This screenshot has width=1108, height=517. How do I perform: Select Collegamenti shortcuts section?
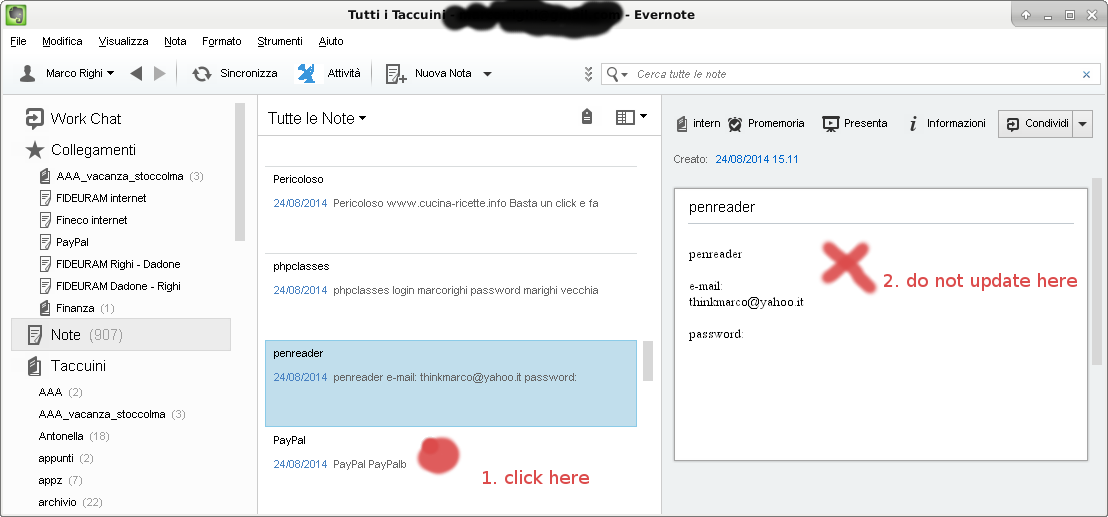(80, 150)
